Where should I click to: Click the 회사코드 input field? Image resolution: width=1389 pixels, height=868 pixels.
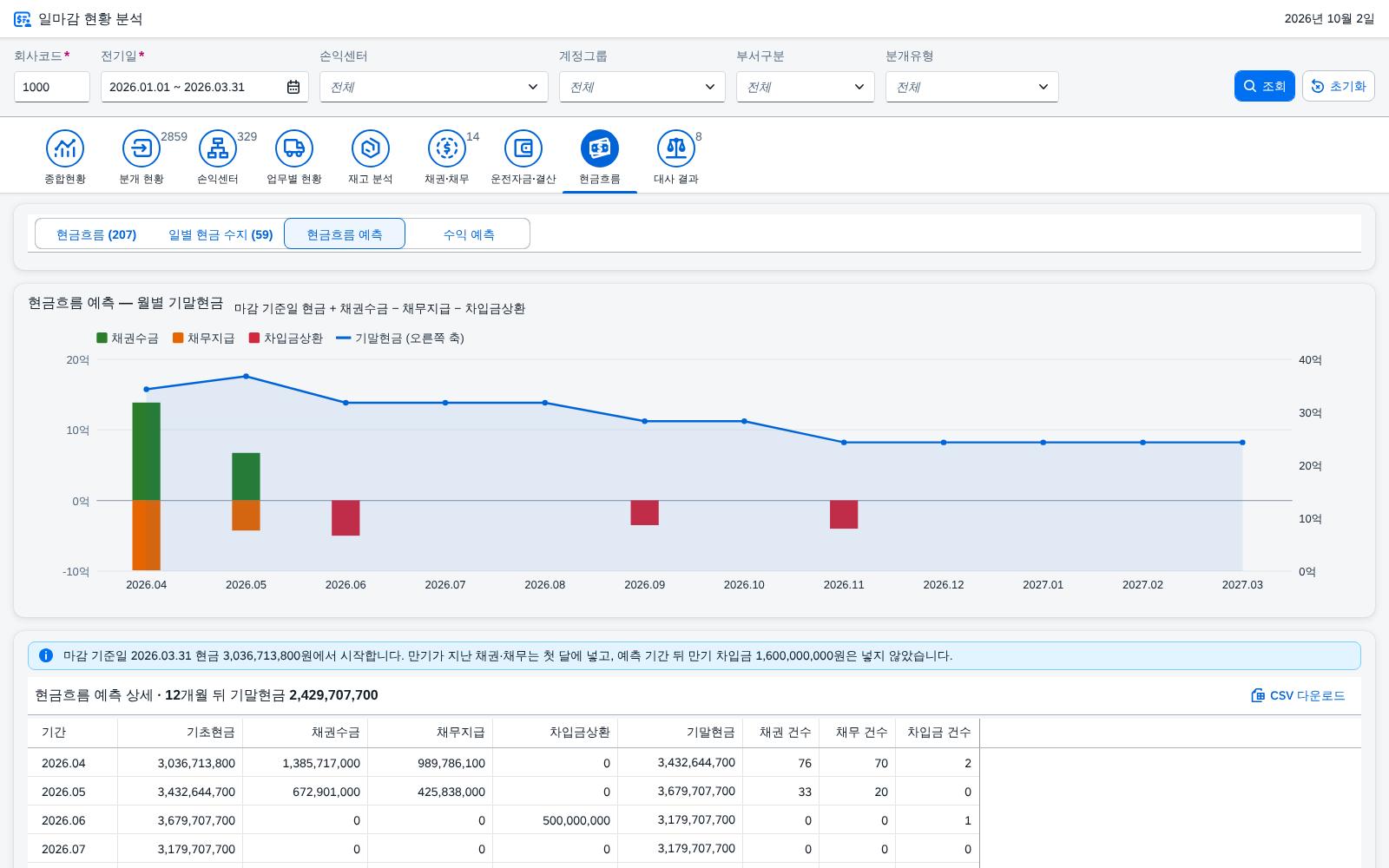click(52, 87)
